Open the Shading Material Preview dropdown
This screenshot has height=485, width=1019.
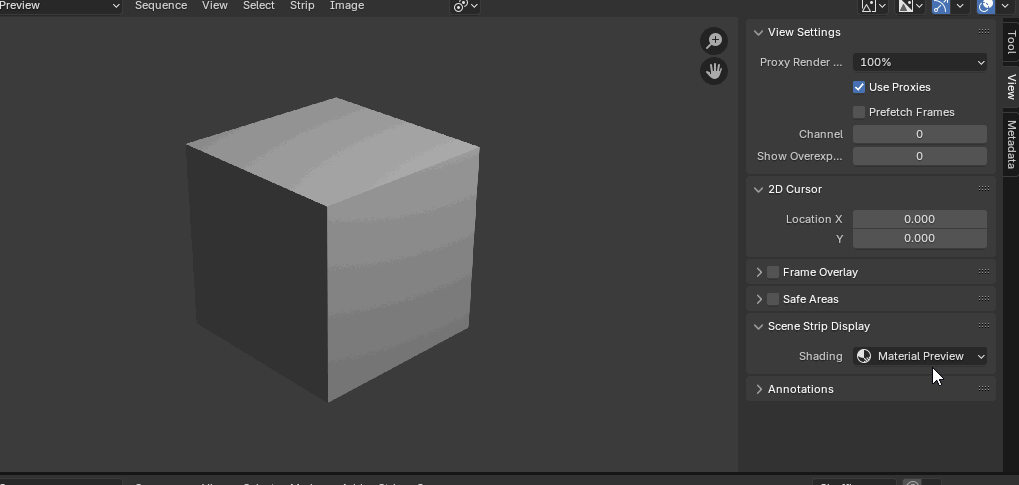[x=920, y=356]
